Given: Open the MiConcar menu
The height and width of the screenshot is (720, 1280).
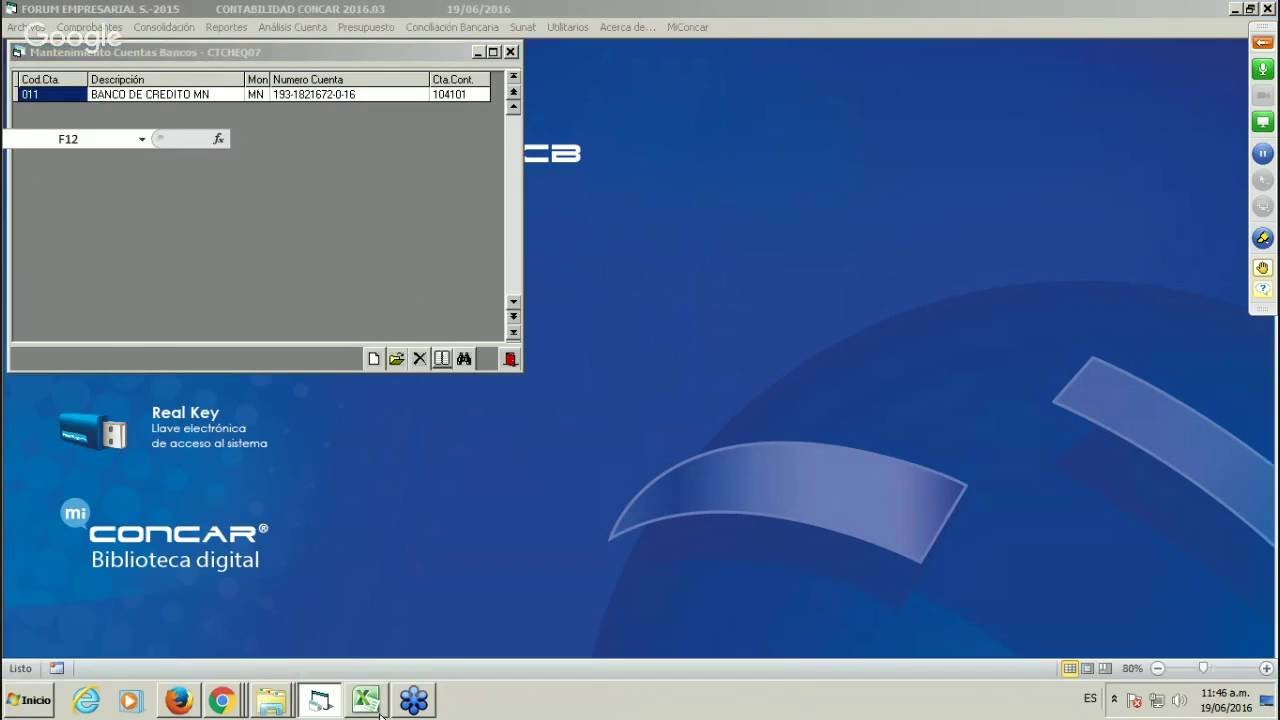Looking at the screenshot, I should click(688, 27).
